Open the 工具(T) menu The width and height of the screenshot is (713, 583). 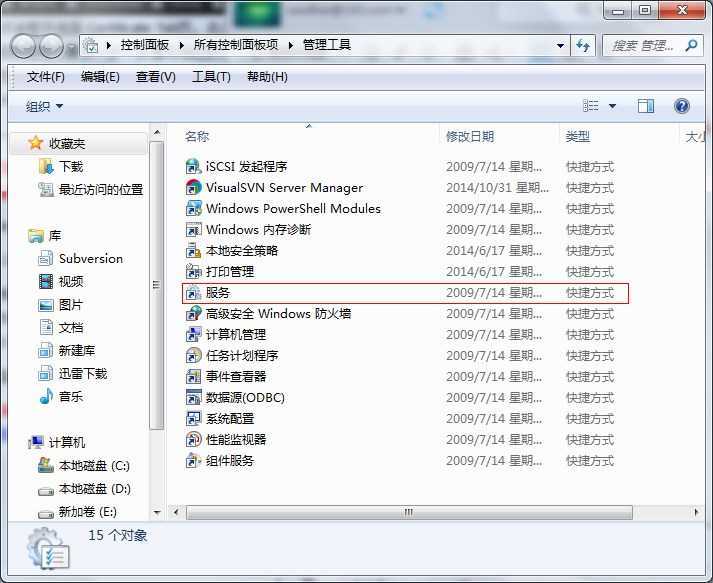click(x=211, y=76)
